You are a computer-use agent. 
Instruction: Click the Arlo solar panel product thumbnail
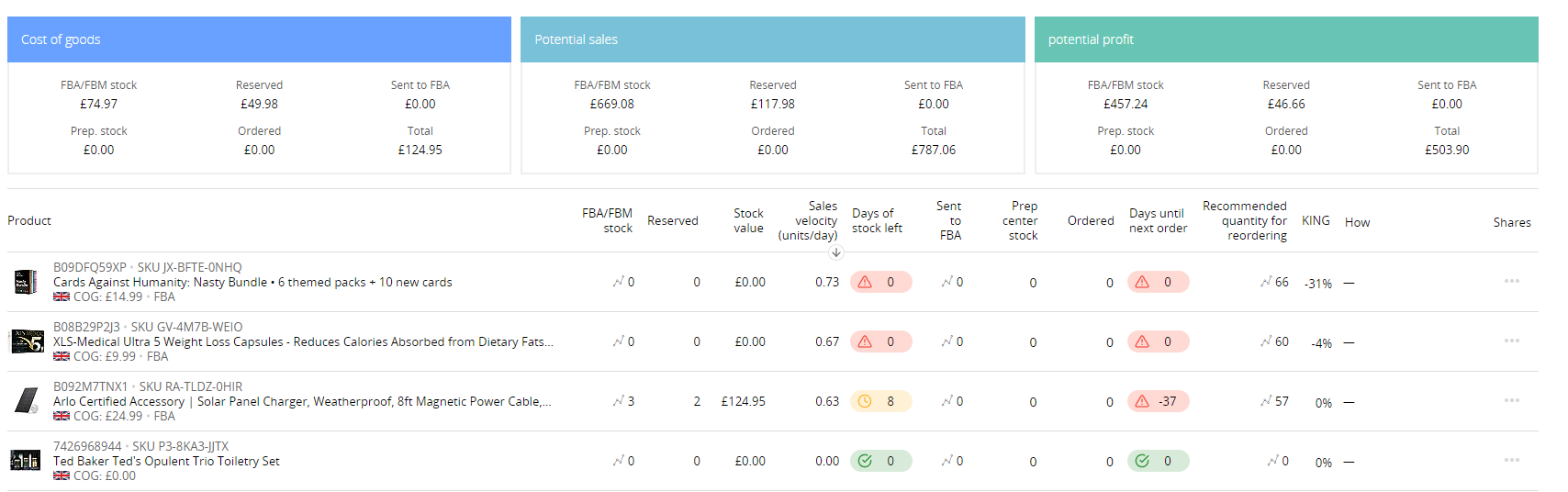[x=27, y=401]
